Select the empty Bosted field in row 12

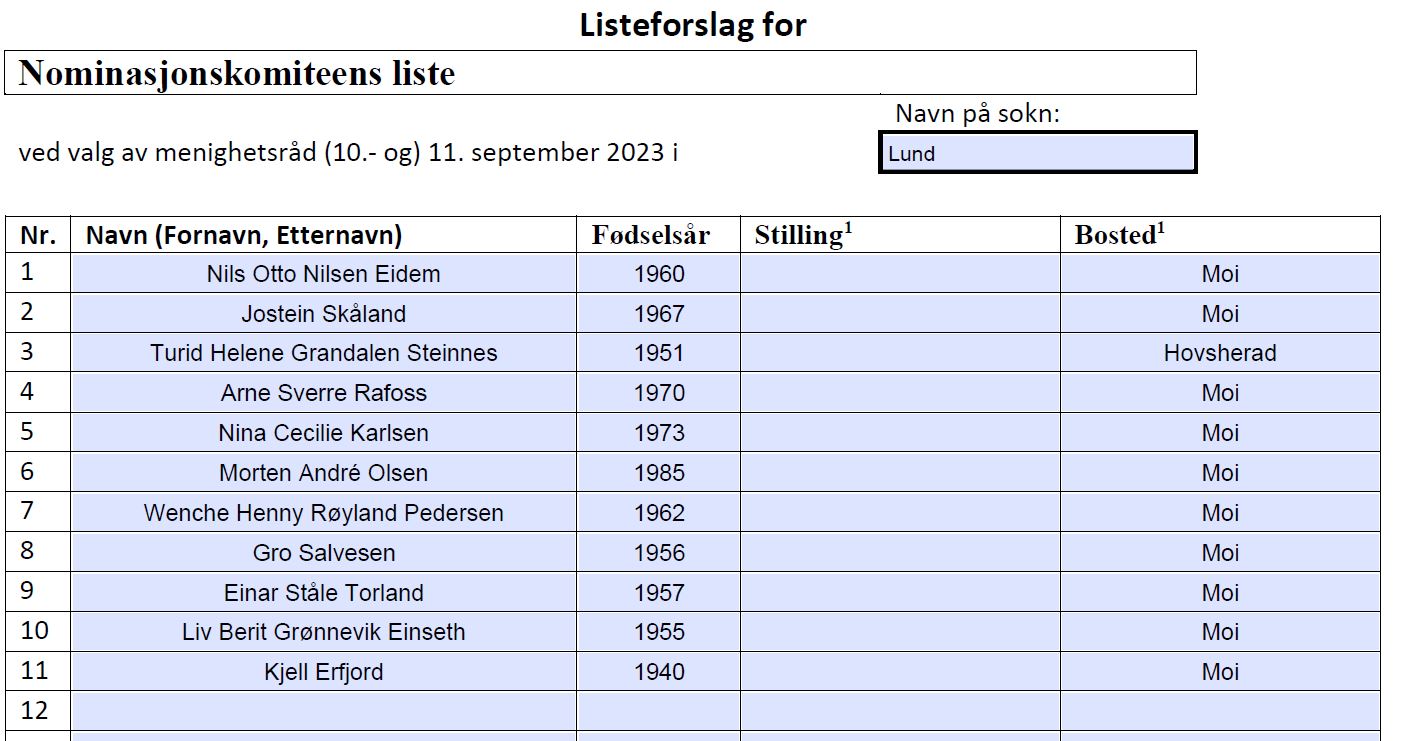(x=1220, y=711)
